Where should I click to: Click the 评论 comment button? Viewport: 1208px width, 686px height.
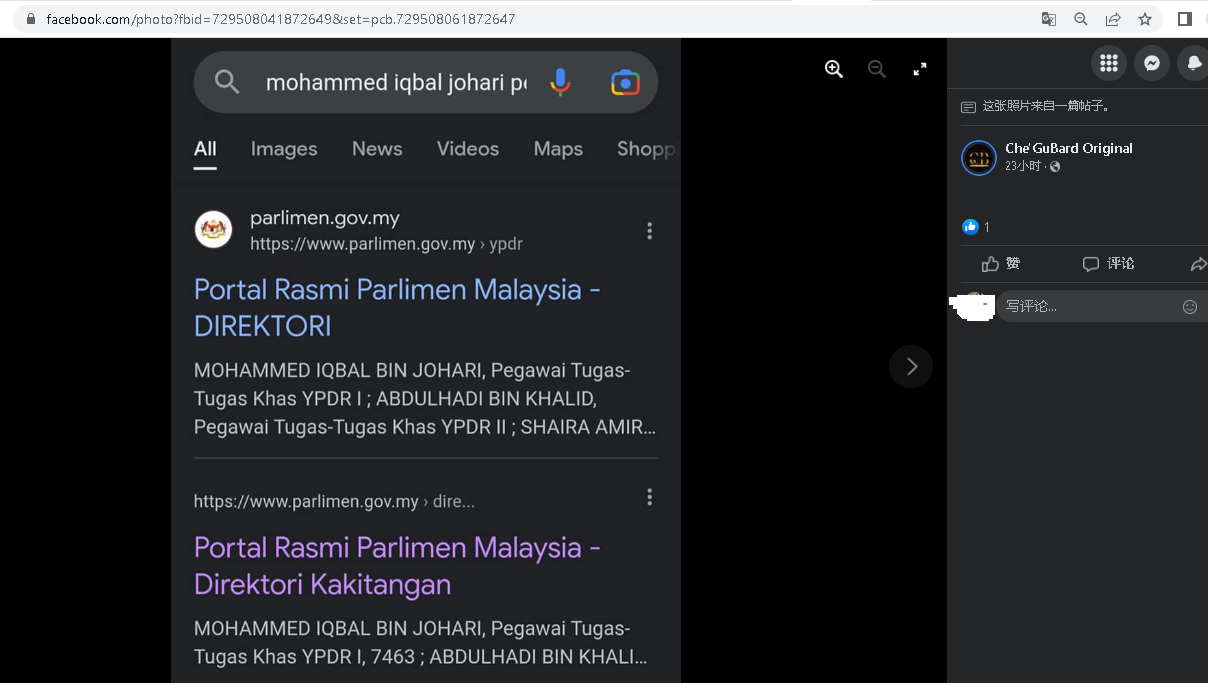tap(1109, 264)
